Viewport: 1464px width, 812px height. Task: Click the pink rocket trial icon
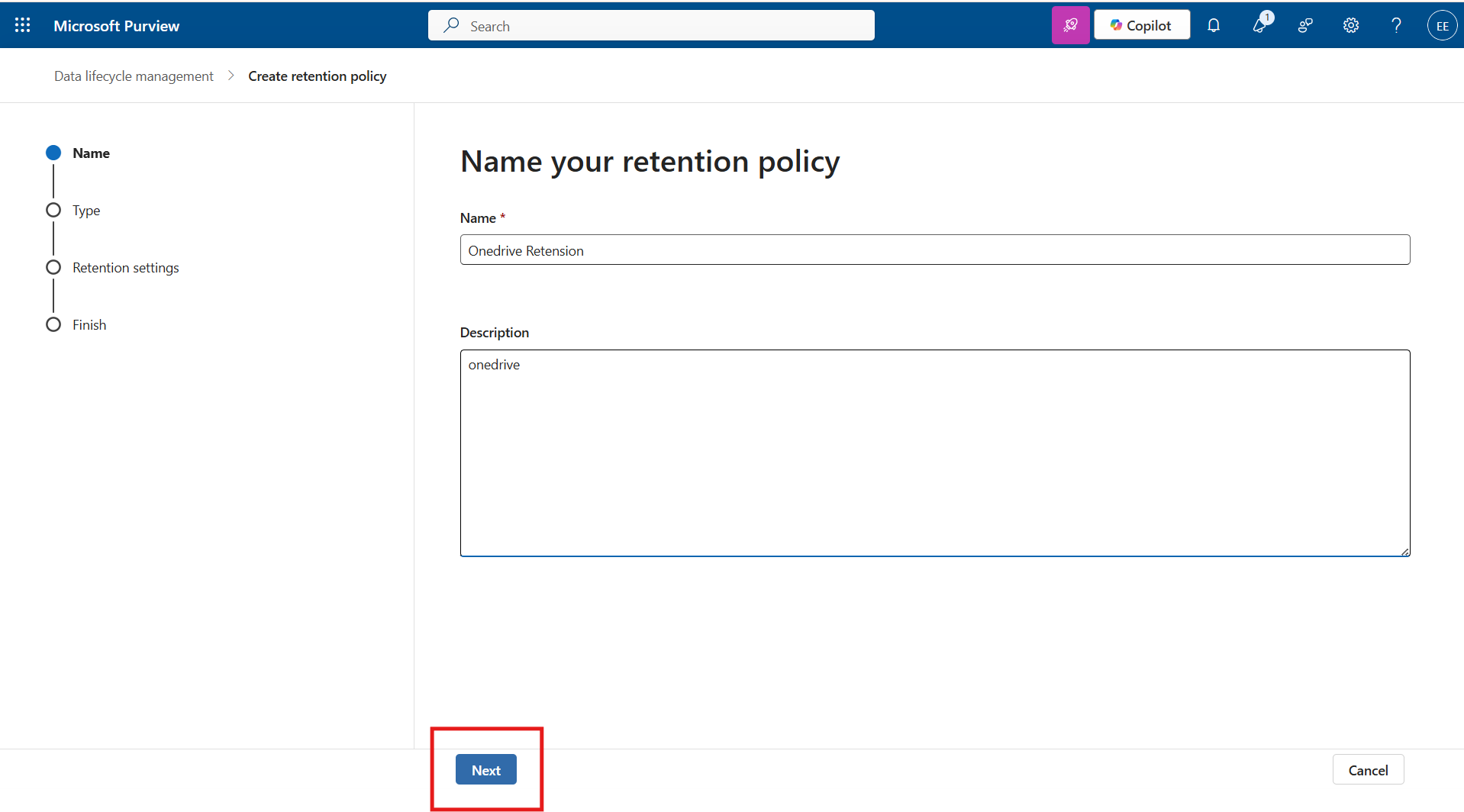pos(1070,24)
